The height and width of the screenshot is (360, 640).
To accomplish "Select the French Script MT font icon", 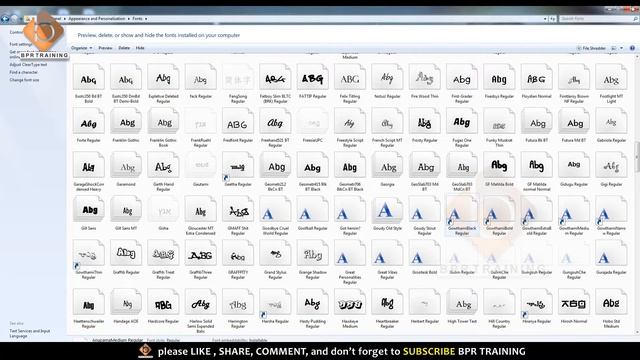I will coord(387,122).
